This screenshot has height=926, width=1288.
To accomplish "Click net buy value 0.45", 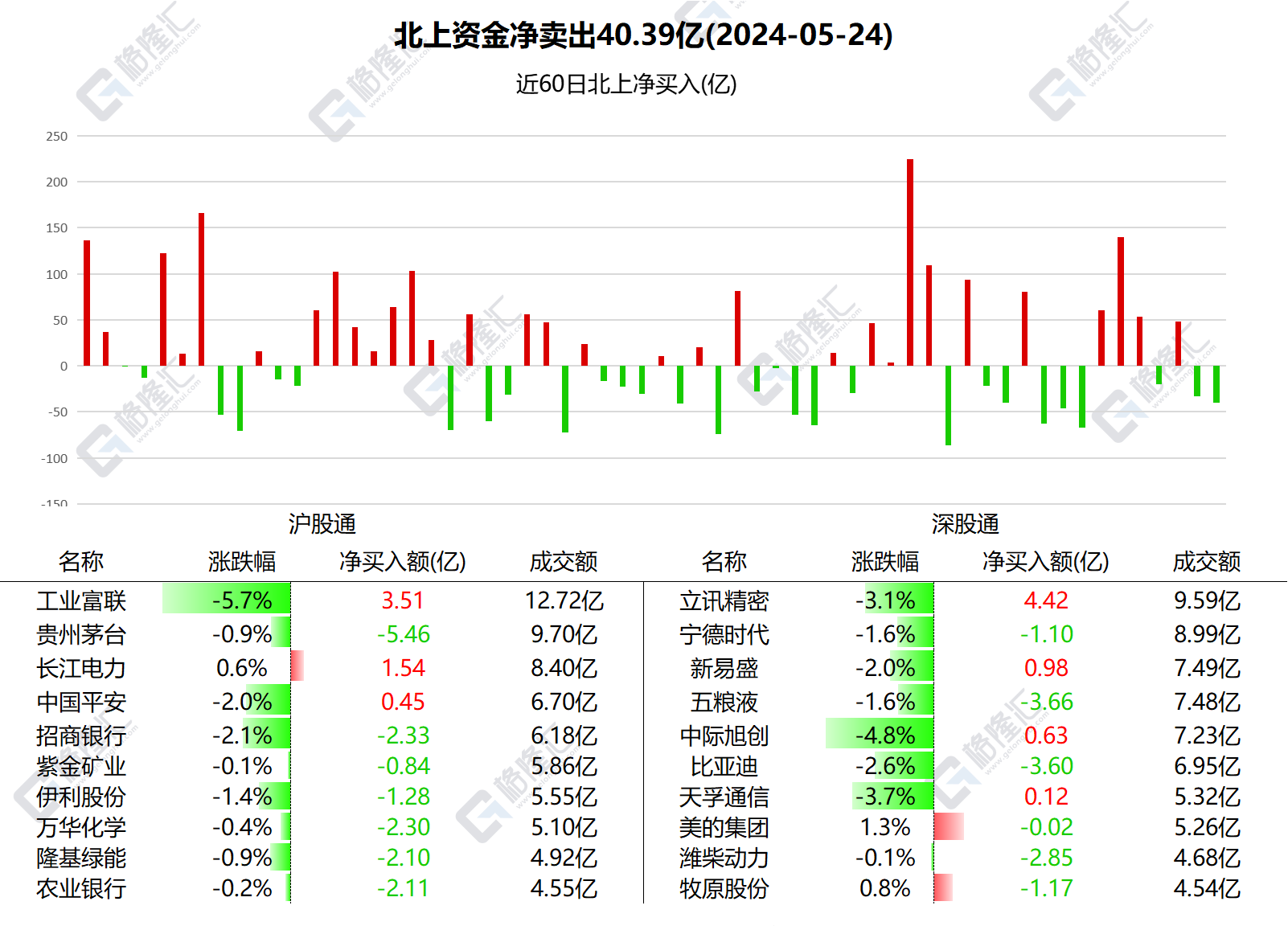I will 403,702.
